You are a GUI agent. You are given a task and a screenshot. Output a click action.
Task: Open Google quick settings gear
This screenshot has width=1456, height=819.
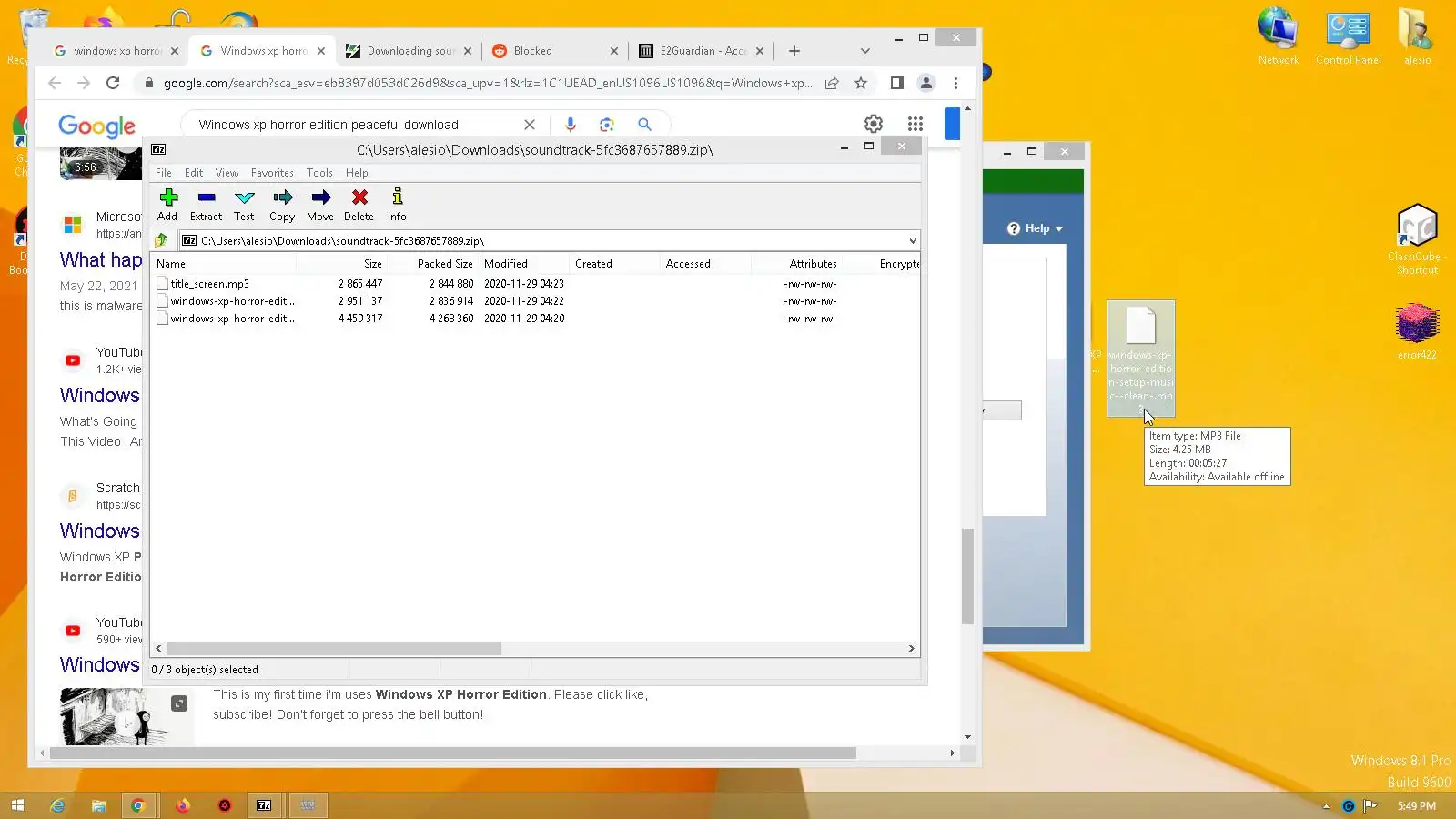click(874, 124)
